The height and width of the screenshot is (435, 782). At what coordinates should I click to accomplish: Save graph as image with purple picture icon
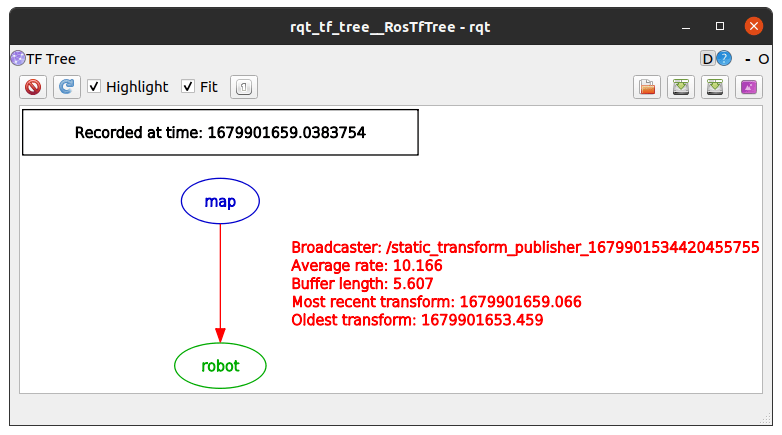[x=749, y=87]
